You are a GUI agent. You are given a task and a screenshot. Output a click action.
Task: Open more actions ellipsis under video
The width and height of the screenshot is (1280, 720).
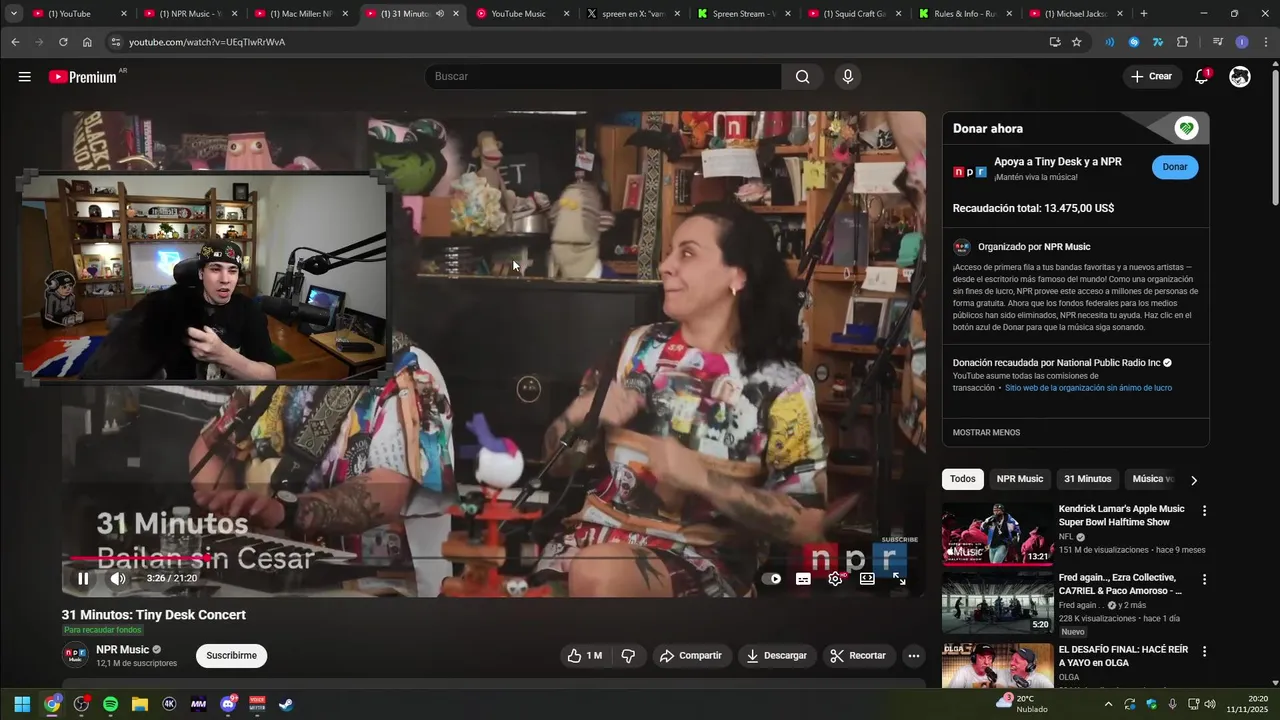click(913, 656)
